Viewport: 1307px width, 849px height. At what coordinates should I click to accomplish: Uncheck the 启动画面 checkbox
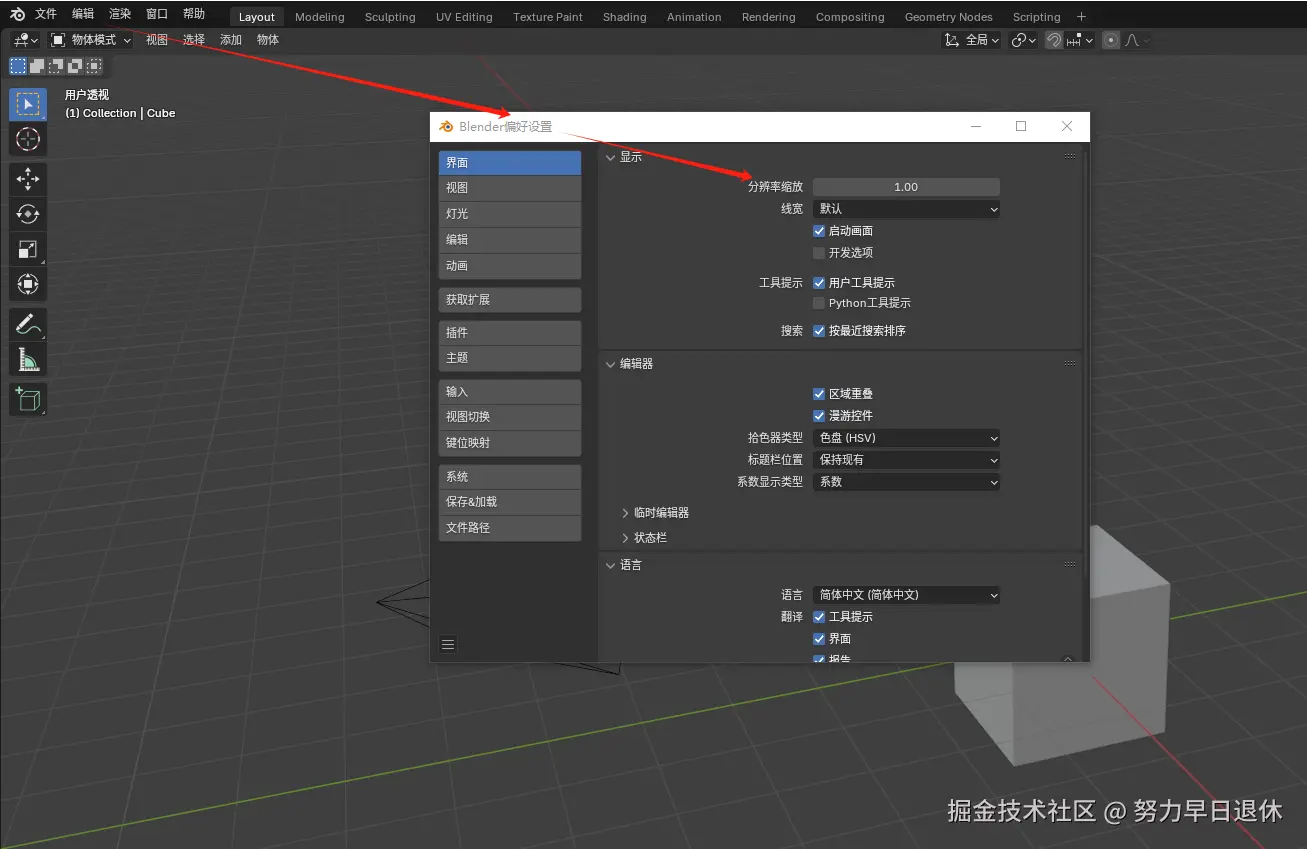tap(819, 231)
